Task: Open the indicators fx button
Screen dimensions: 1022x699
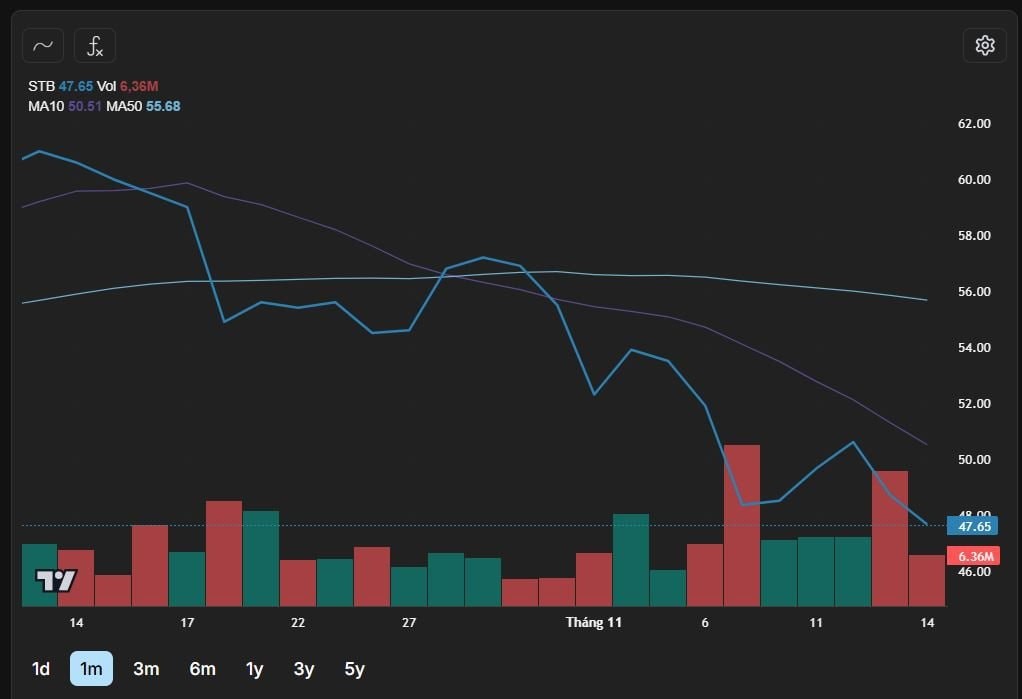Action: [95, 45]
